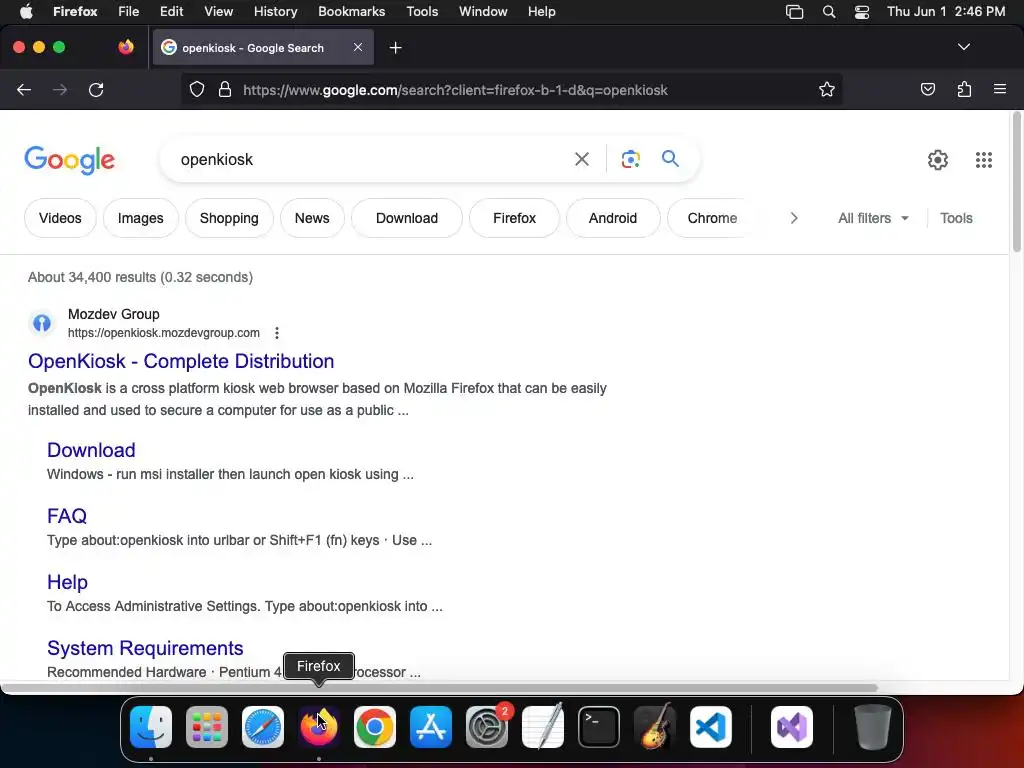Open the three-dot menu beside the Mozdev result

click(277, 333)
